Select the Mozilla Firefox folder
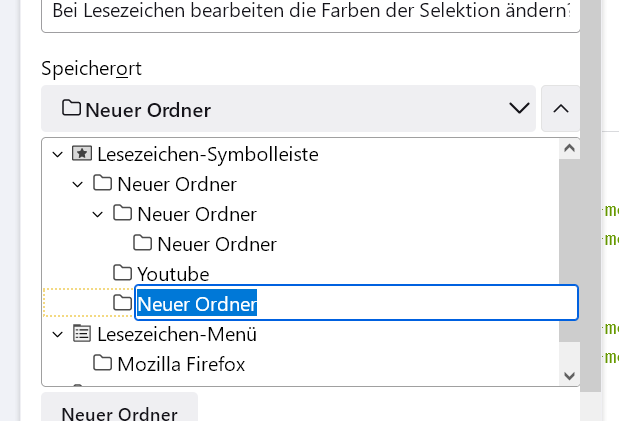 click(180, 363)
